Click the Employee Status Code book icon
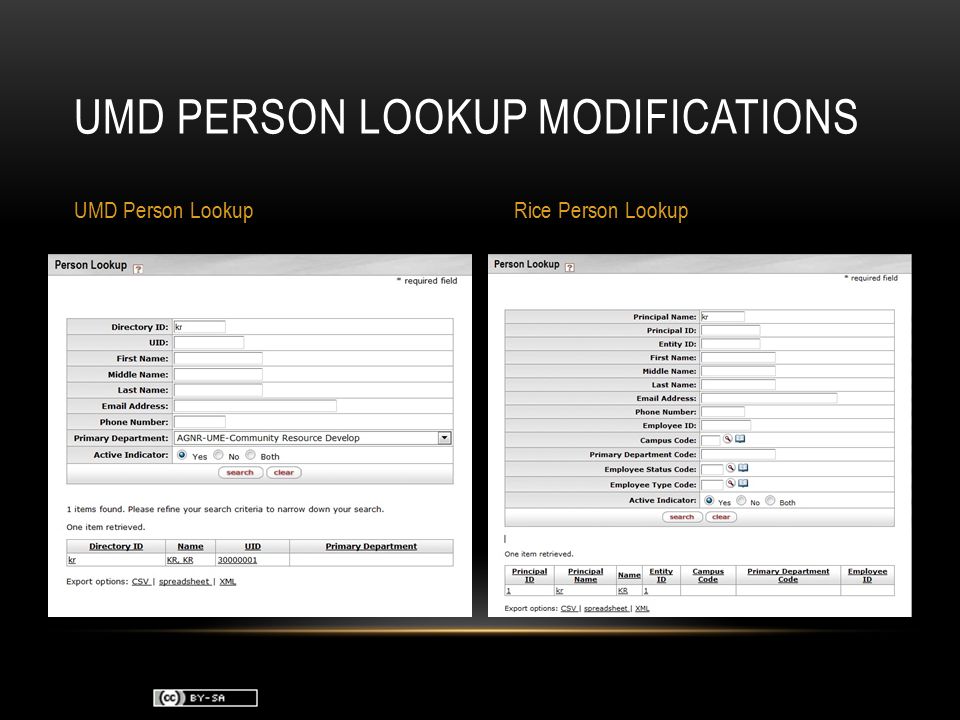The image size is (960, 720). click(743, 468)
